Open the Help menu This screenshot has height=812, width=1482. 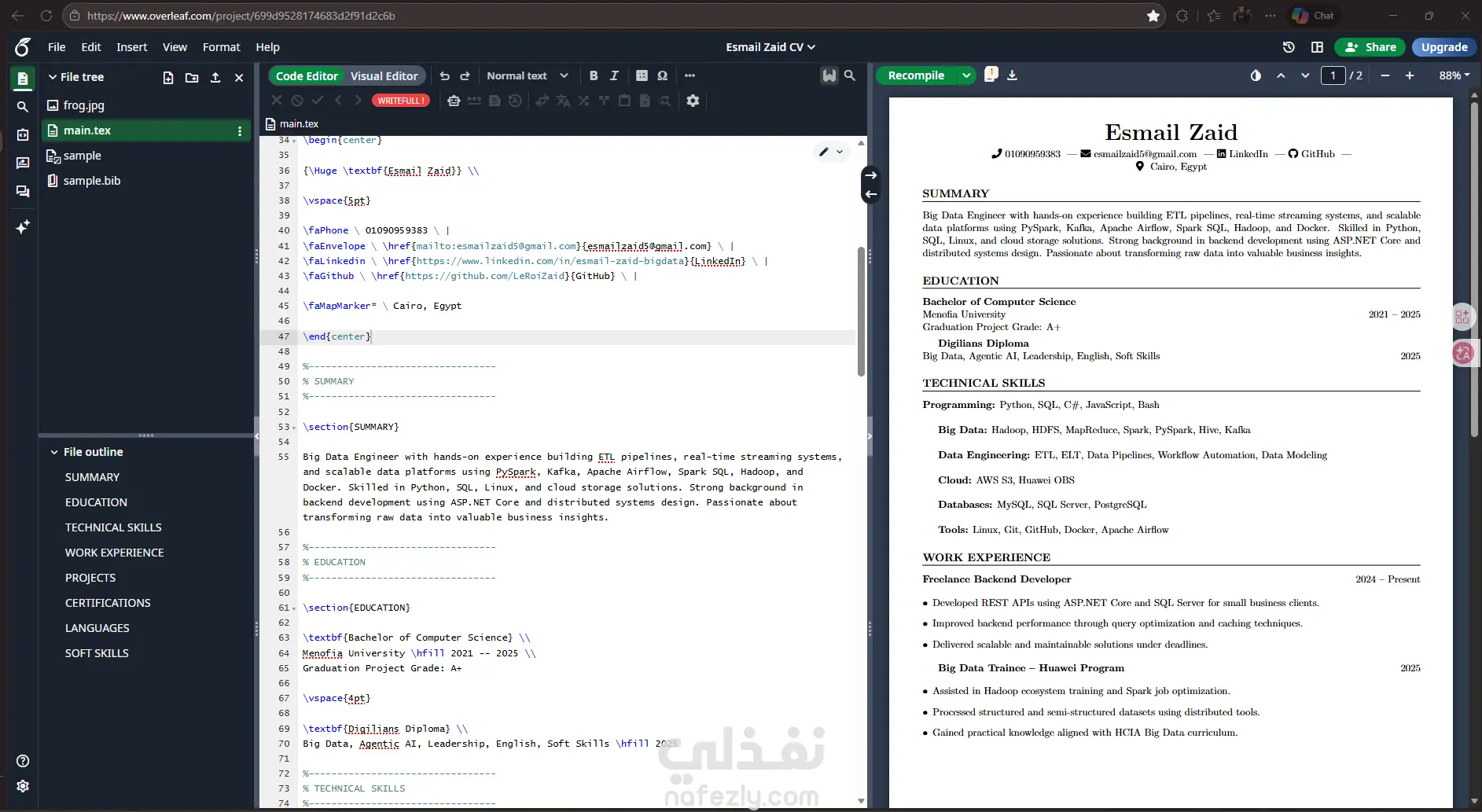click(267, 47)
